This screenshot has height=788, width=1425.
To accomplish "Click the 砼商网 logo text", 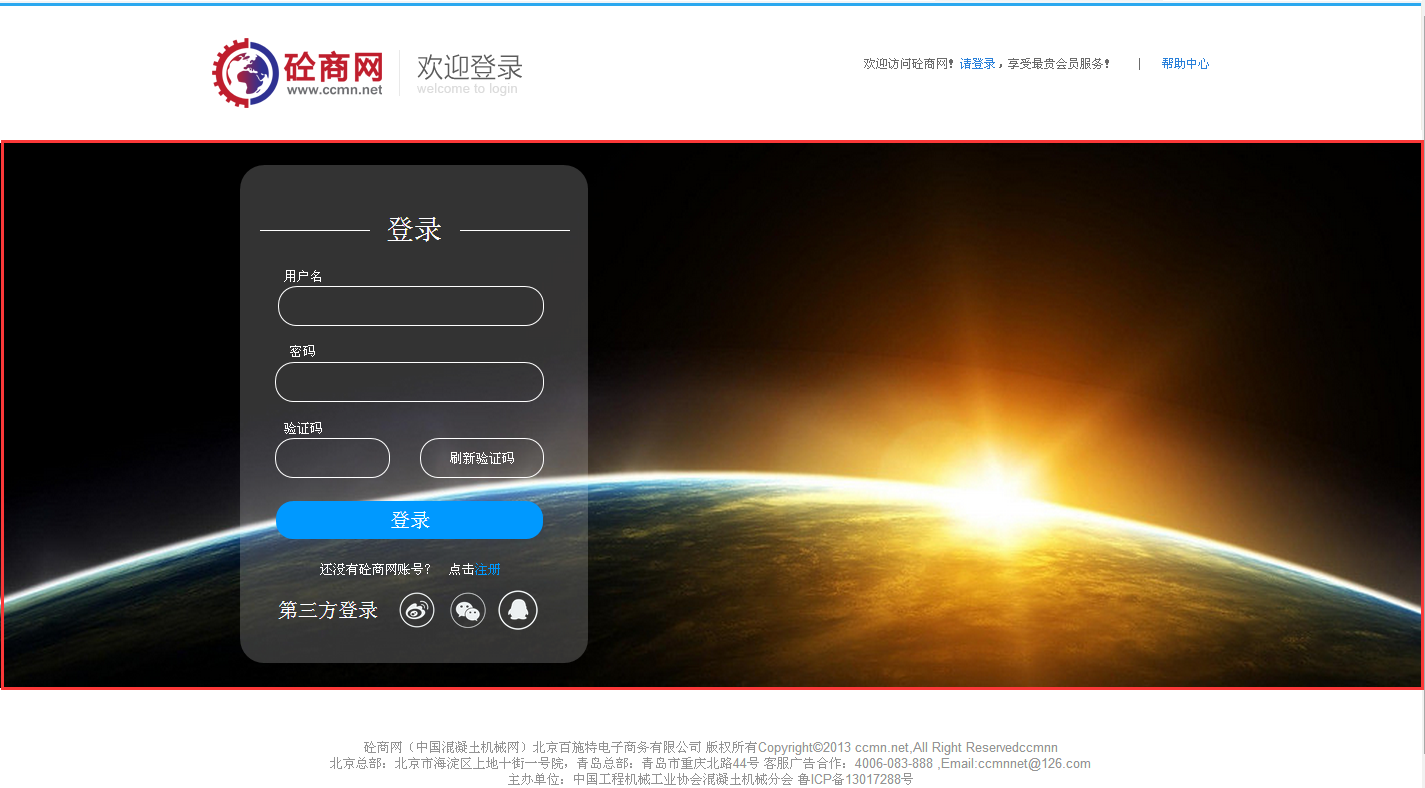I will 334,66.
